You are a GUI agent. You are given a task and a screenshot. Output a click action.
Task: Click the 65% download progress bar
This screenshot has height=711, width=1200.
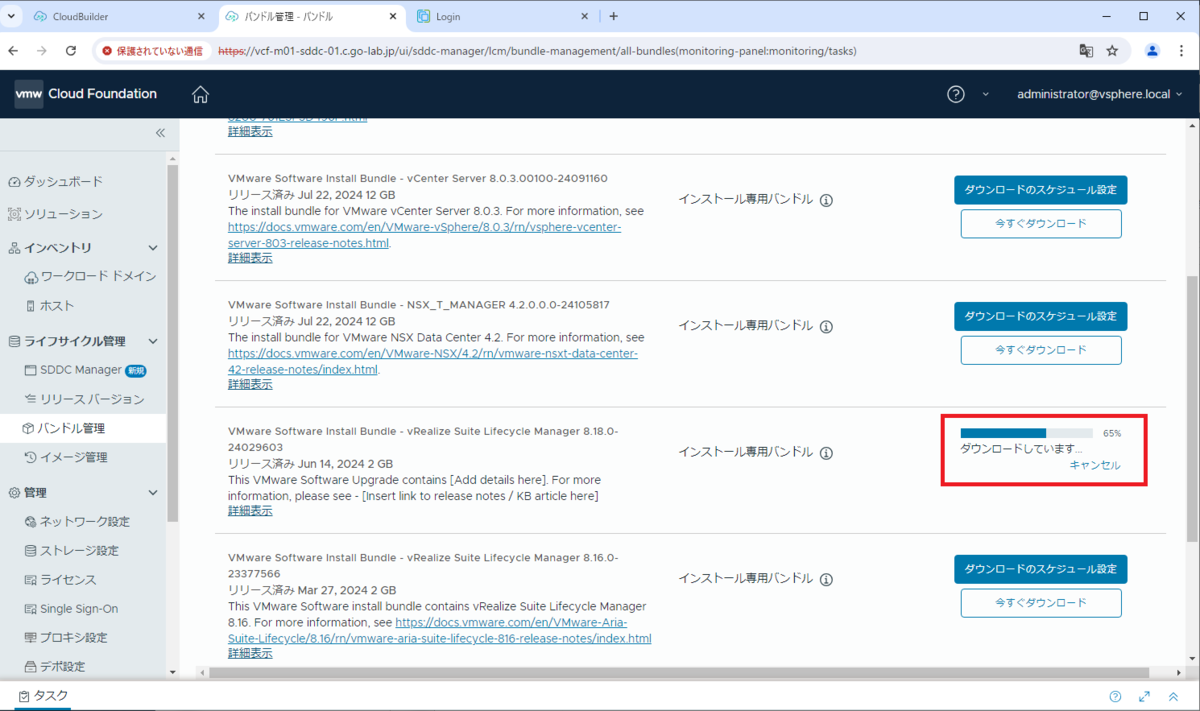1027,434
